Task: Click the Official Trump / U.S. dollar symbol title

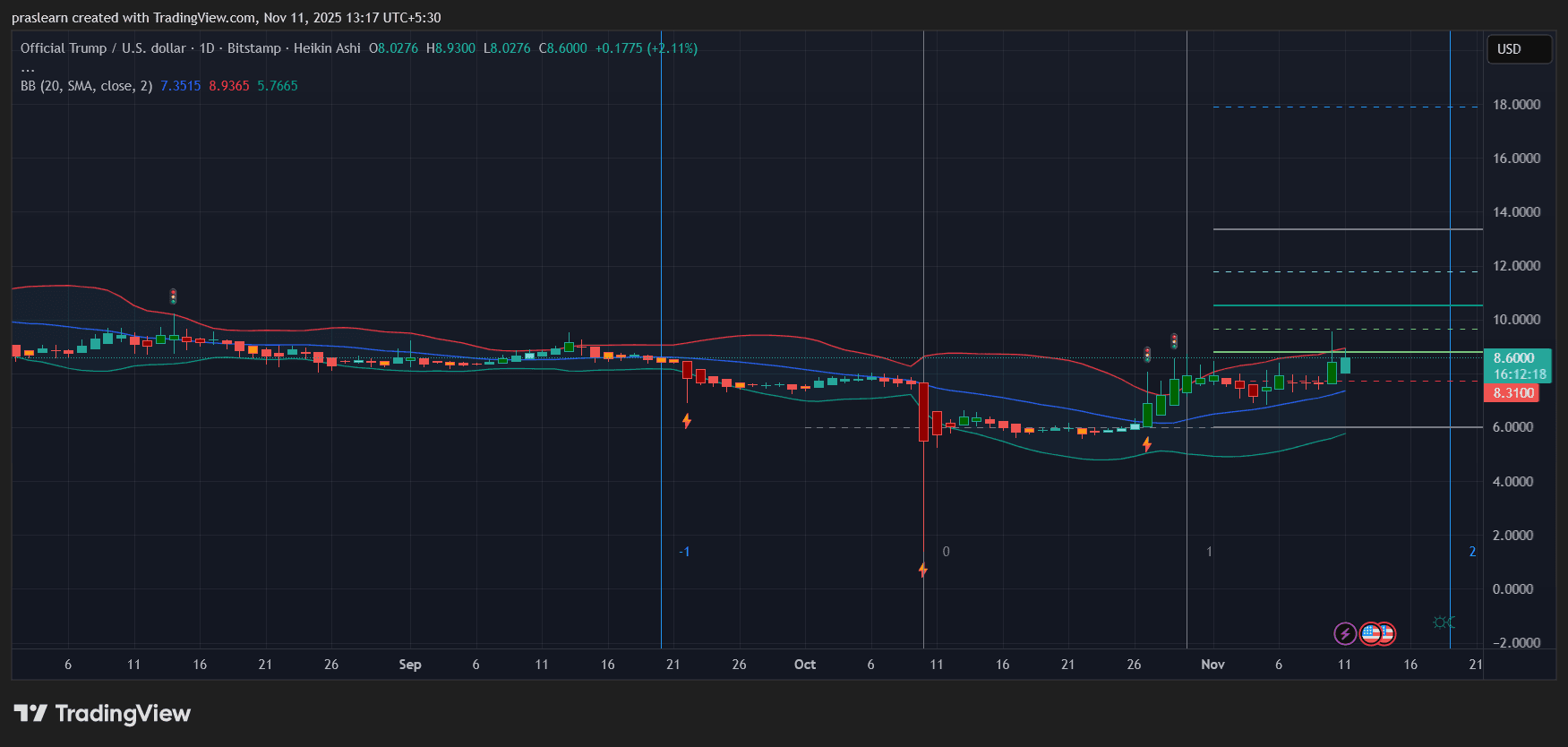Action: click(103, 48)
